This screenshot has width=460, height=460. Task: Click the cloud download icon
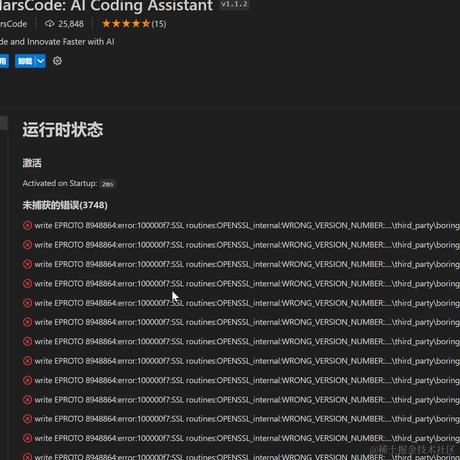pyautogui.click(x=50, y=24)
